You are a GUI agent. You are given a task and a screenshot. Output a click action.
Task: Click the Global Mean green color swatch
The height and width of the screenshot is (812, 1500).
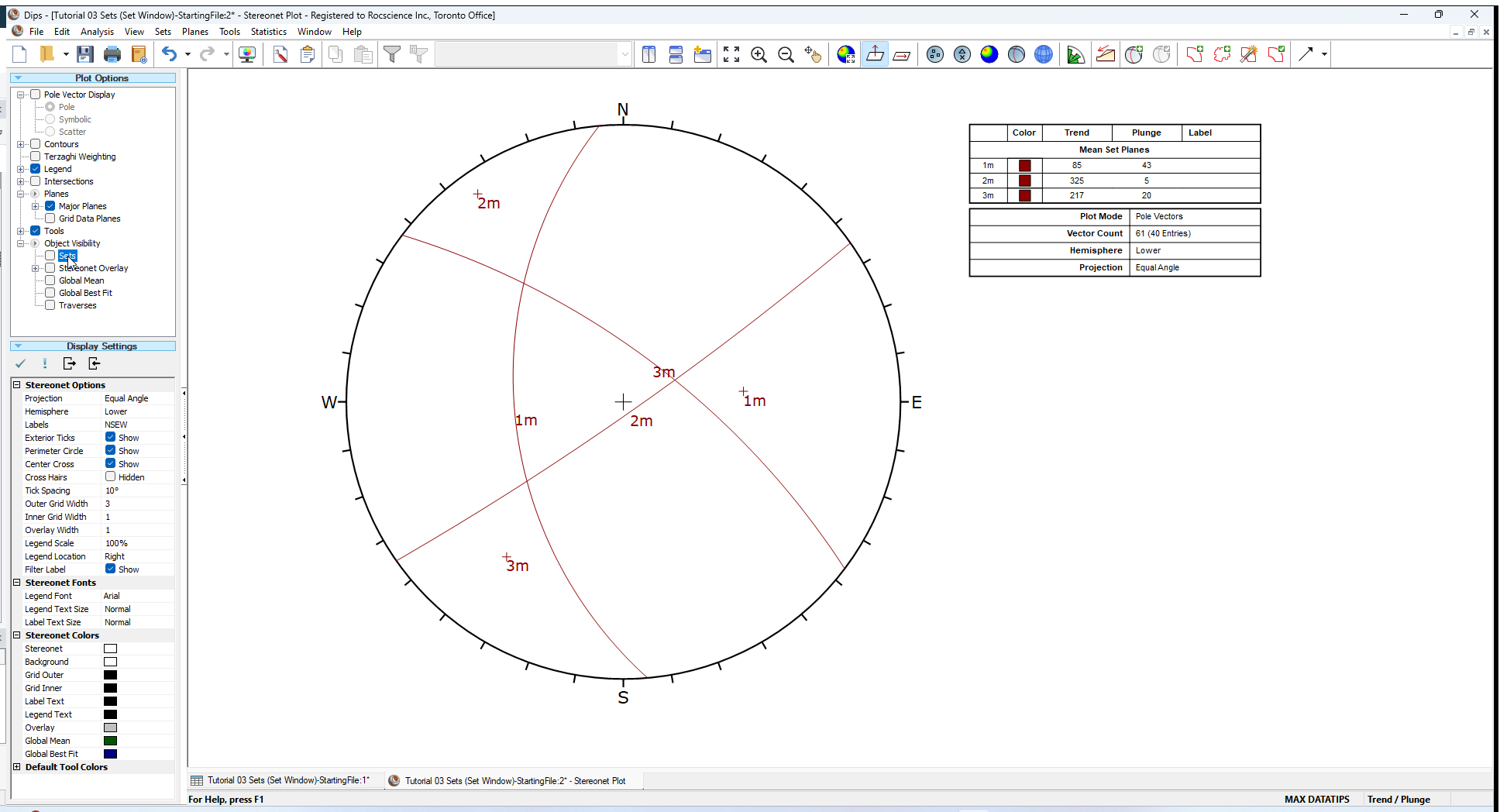[x=110, y=740]
